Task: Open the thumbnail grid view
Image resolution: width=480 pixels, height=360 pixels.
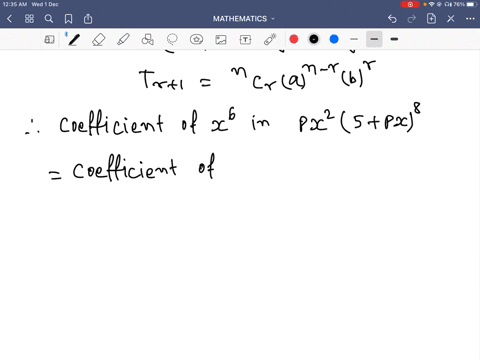Action: pyautogui.click(x=29, y=19)
